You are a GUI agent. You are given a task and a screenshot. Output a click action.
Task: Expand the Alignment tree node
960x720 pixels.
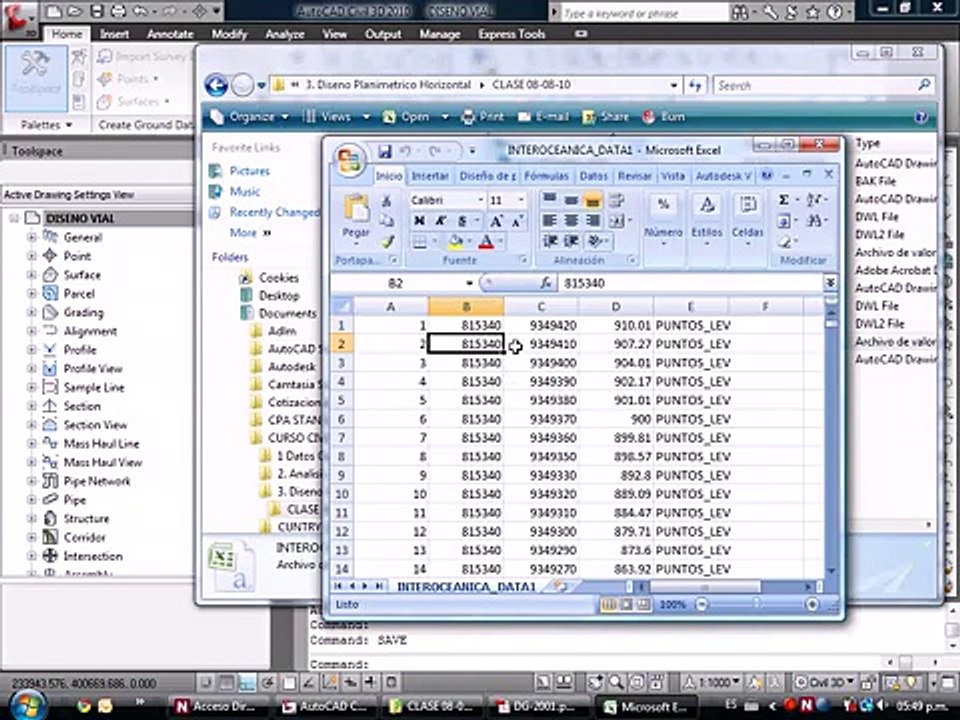(x=31, y=331)
